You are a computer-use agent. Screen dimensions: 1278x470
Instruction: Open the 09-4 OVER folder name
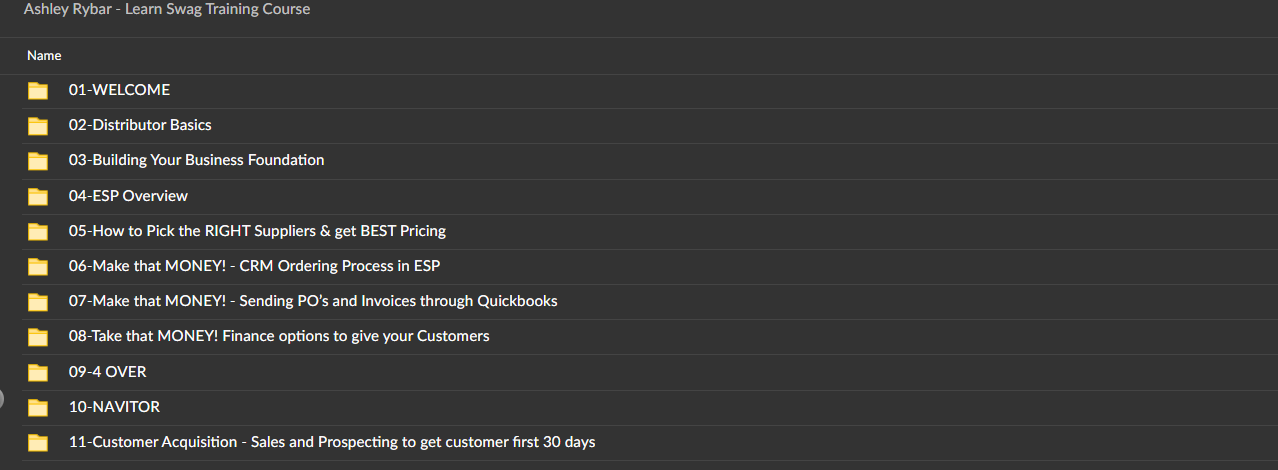pyautogui.click(x=107, y=372)
